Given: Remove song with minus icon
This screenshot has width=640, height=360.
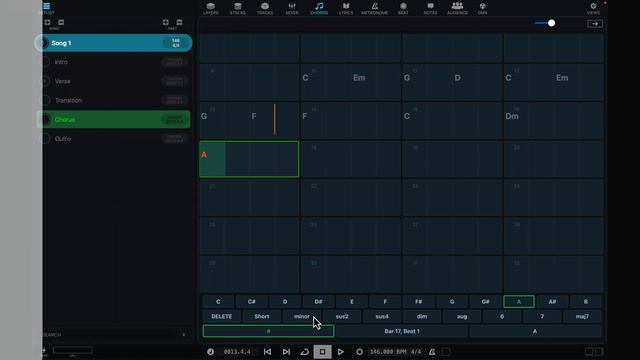Looking at the screenshot, I should click(61, 22).
